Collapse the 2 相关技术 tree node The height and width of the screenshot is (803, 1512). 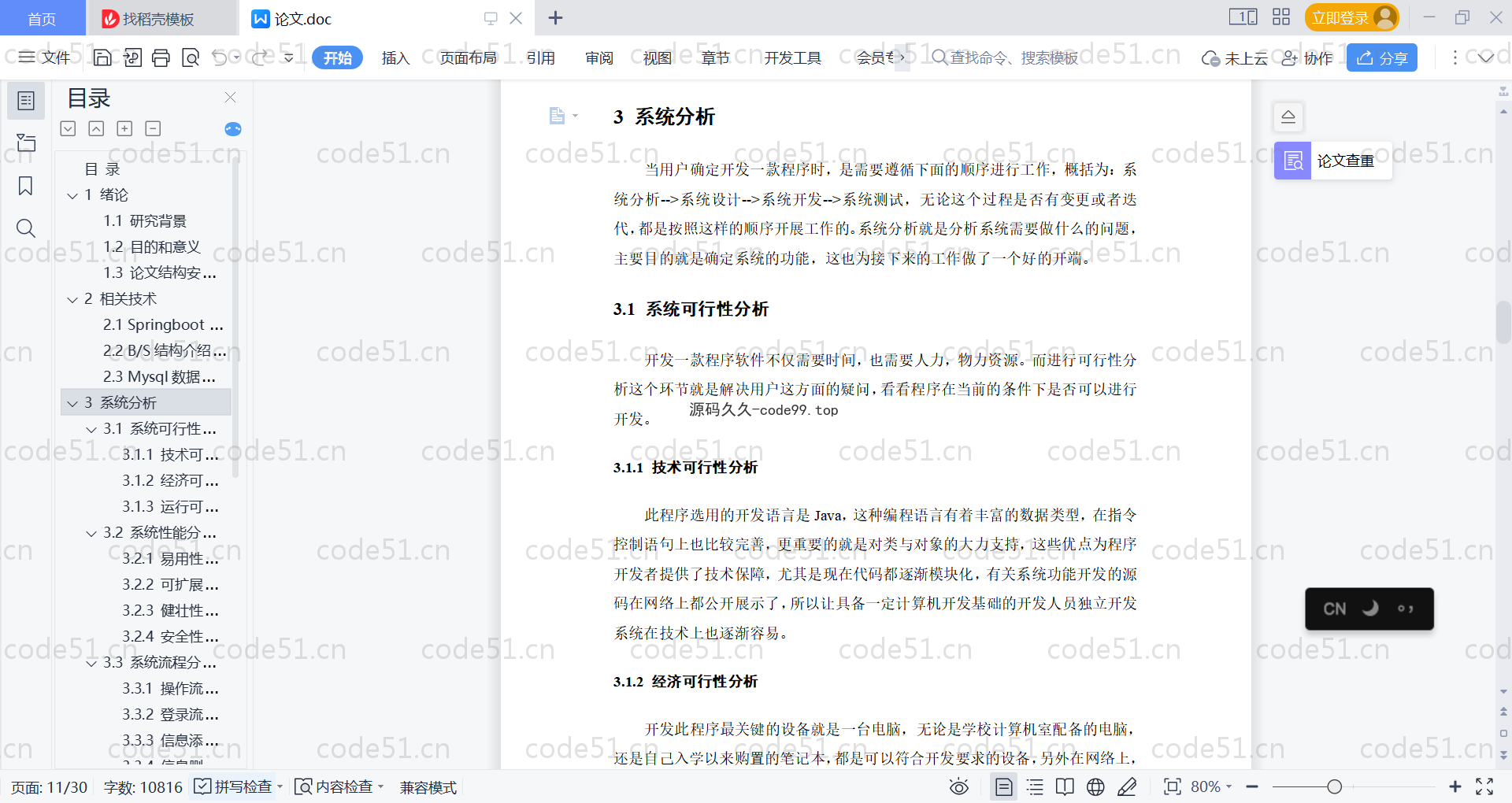72,300
